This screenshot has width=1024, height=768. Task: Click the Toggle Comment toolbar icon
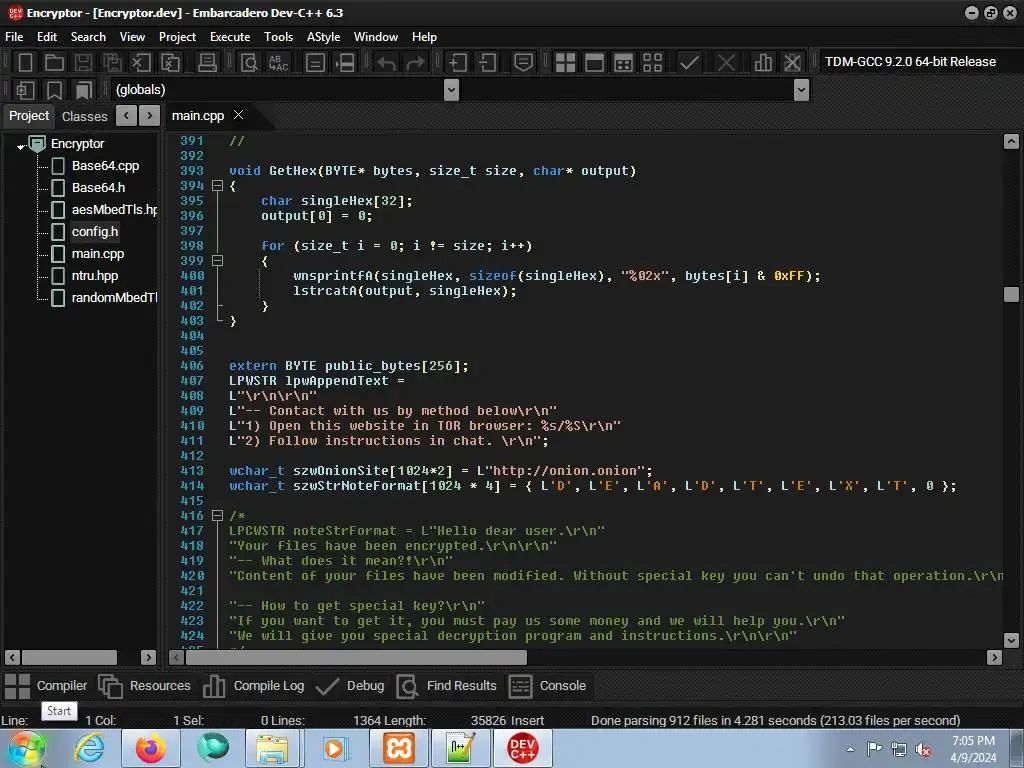(x=523, y=63)
